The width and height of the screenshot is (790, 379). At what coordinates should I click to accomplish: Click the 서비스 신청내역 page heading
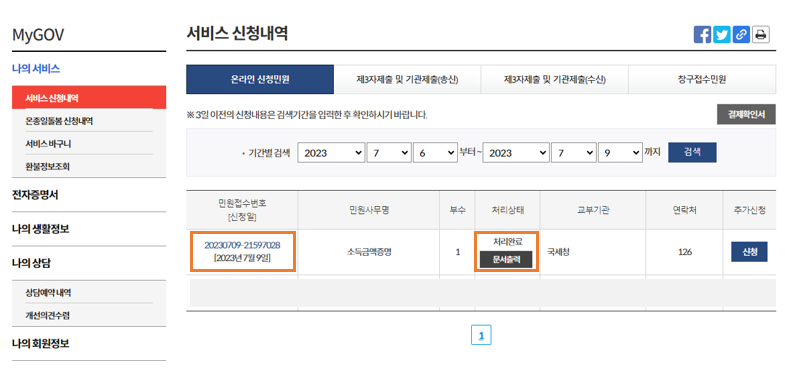click(237, 34)
